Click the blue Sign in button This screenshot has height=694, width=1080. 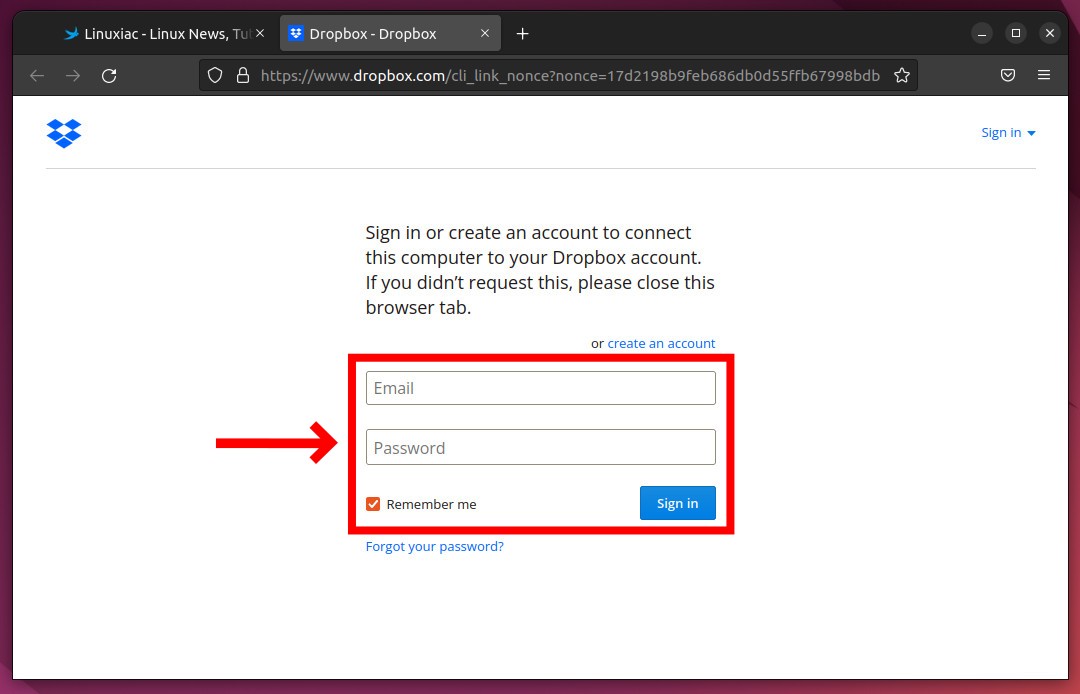coord(678,503)
